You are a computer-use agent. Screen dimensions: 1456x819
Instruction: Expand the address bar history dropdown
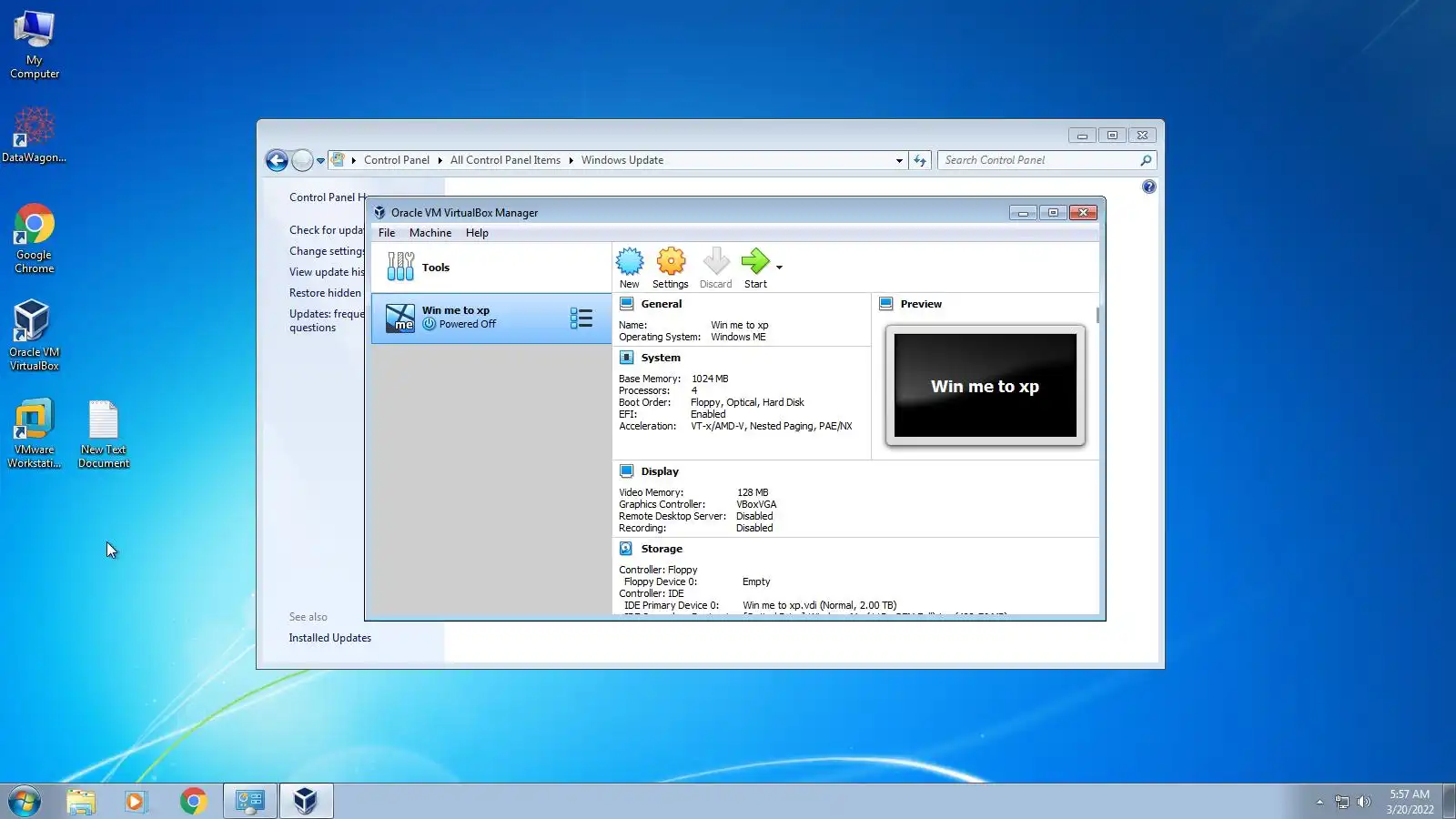899,161
